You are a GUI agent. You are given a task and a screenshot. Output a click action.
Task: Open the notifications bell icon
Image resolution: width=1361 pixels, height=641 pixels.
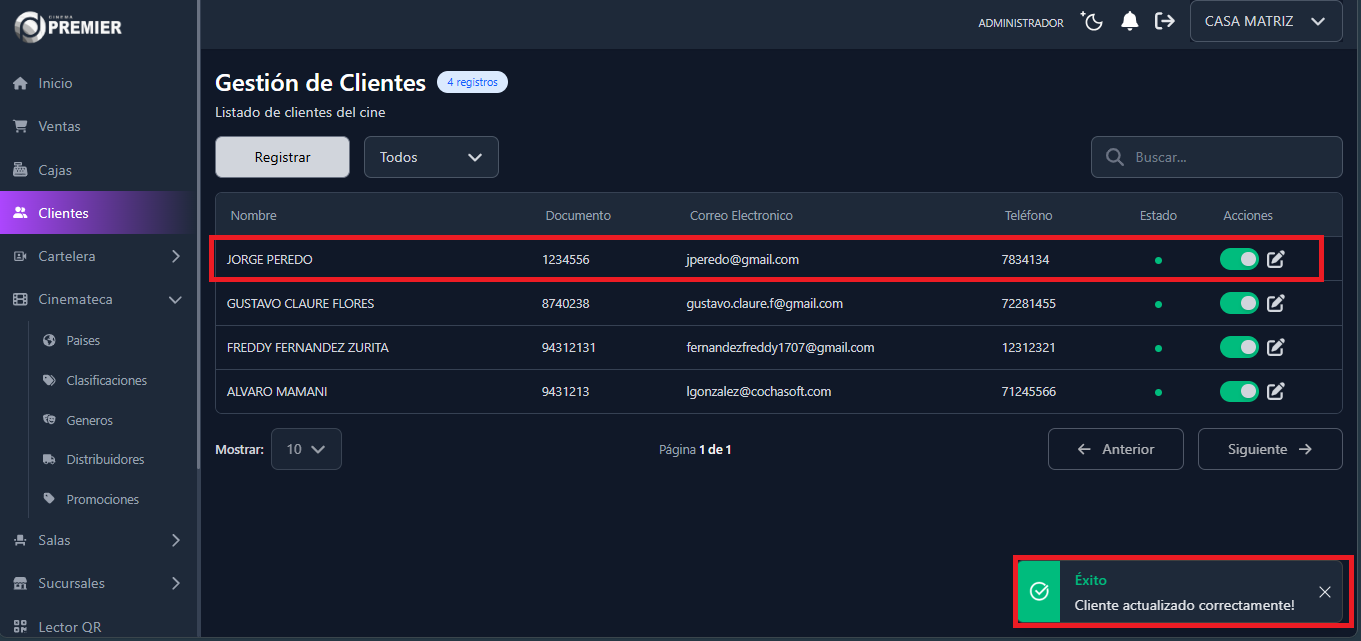(1130, 21)
